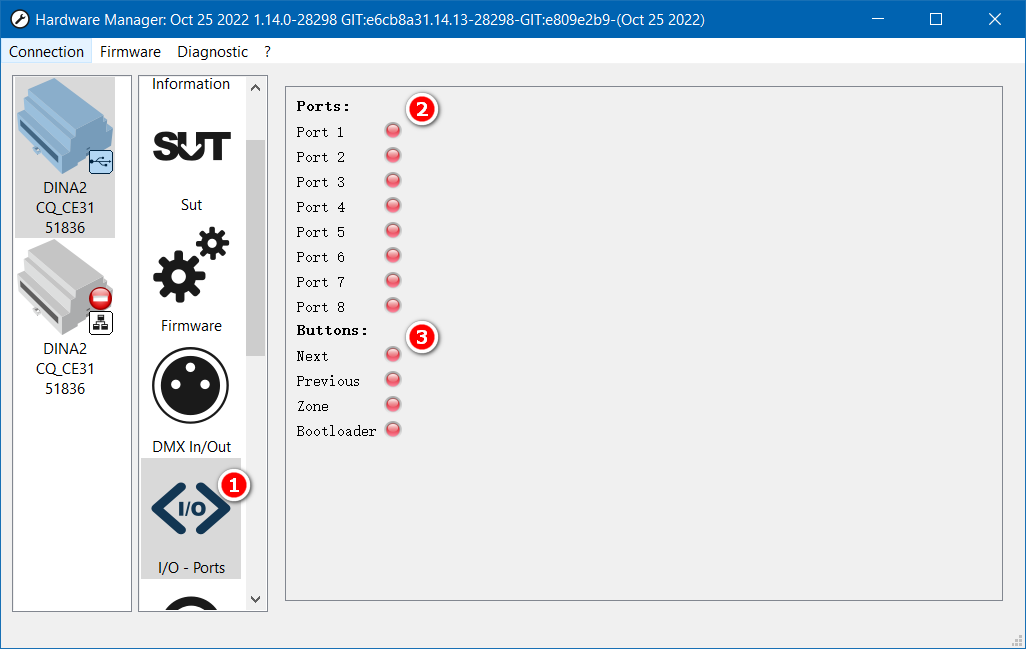Click the Bootloader button indicator
The width and height of the screenshot is (1026, 649).
point(393,429)
